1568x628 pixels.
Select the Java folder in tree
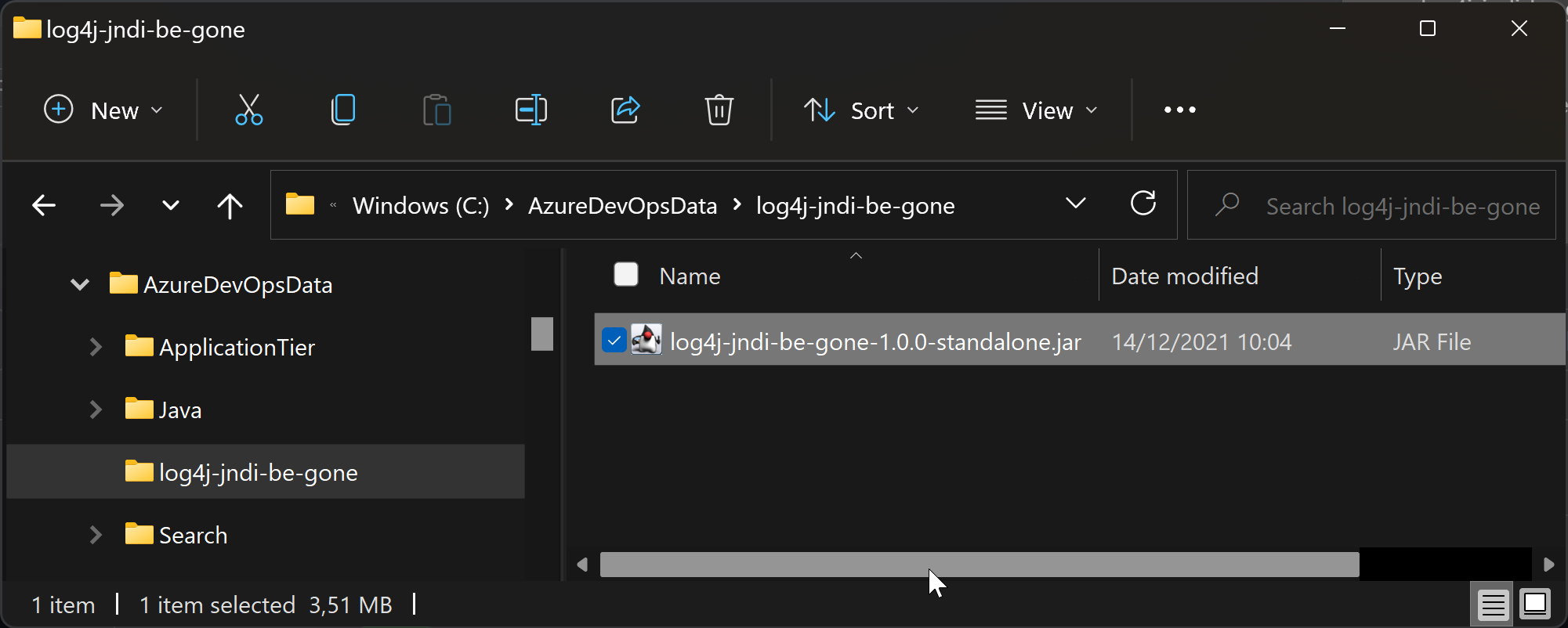[180, 410]
